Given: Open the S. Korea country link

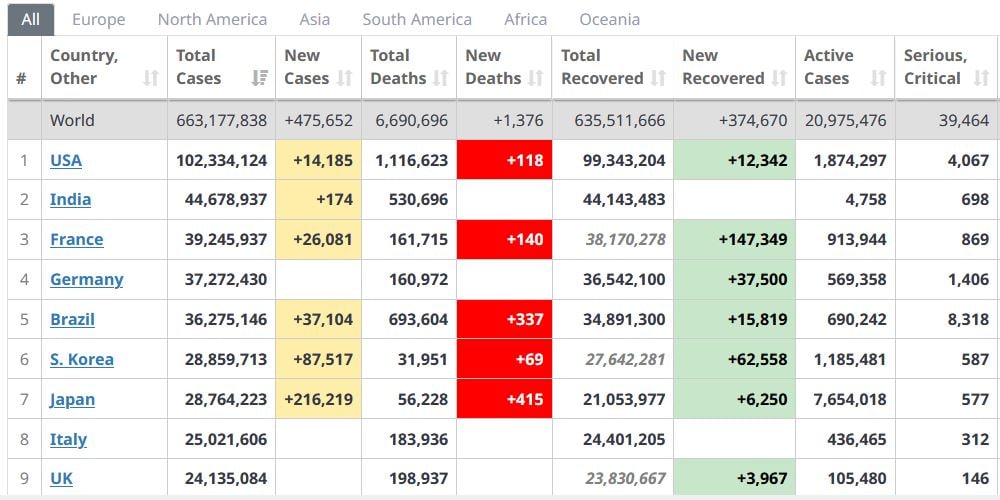Looking at the screenshot, I should [82, 360].
